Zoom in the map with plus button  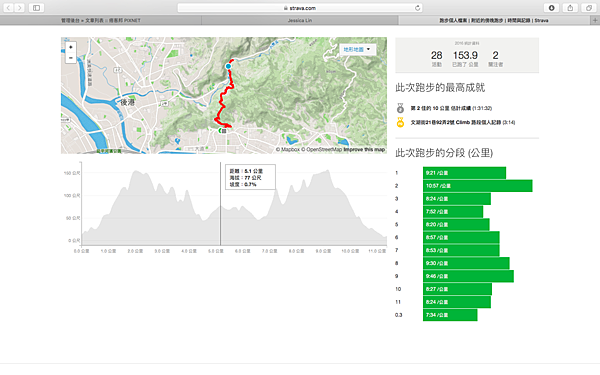(70, 47)
